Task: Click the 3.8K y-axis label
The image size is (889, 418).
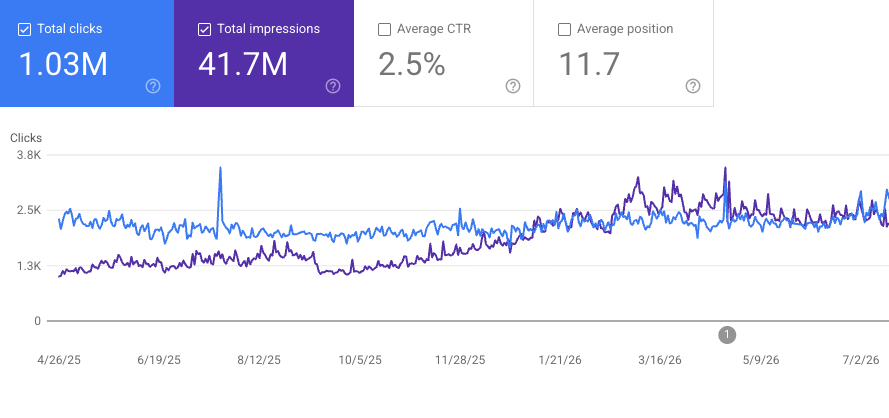Action: point(30,155)
